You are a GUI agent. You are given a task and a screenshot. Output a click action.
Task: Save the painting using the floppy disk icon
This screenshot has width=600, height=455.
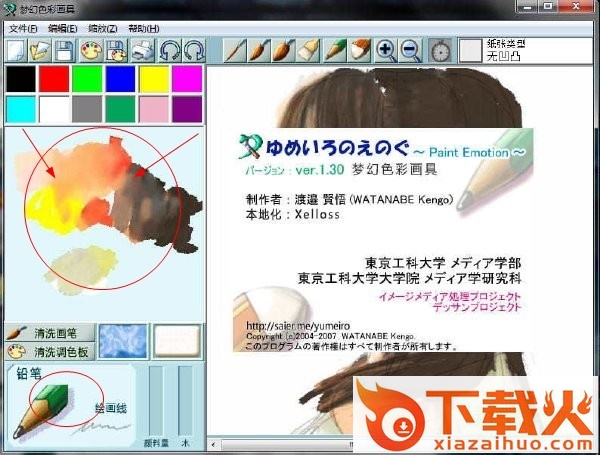click(64, 50)
